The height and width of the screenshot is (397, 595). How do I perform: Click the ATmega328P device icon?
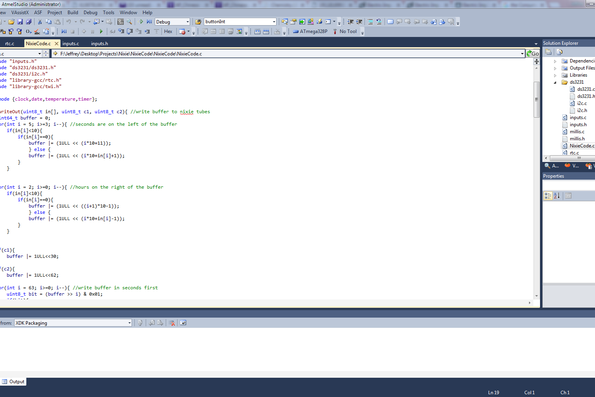[x=296, y=32]
